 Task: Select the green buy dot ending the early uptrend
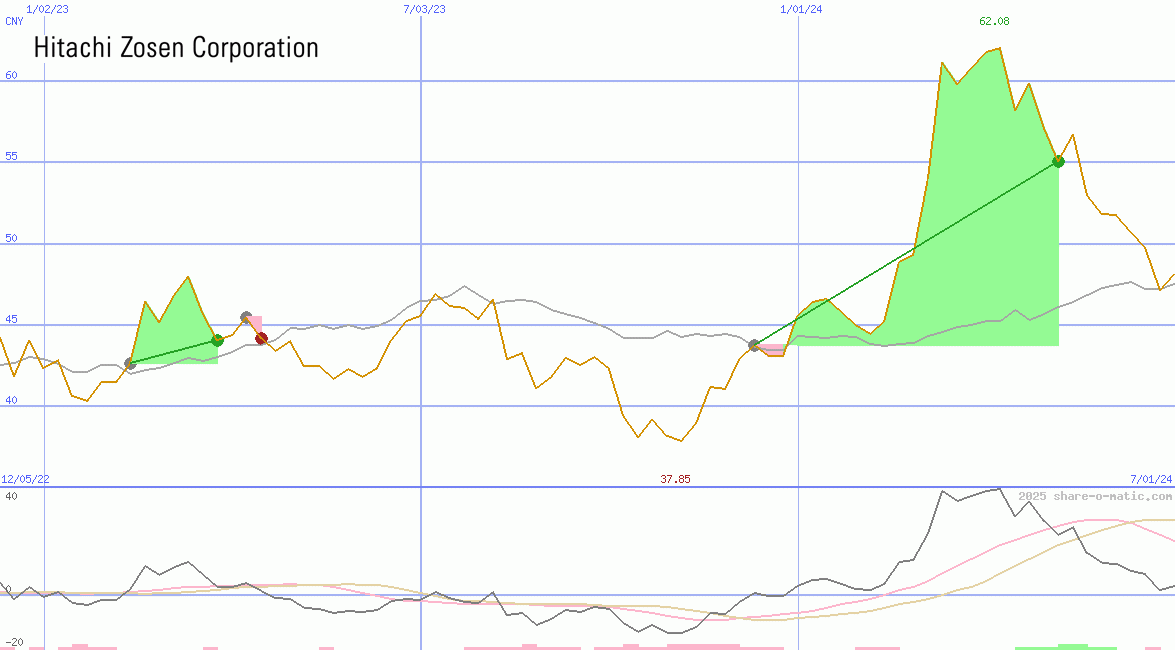point(217,340)
